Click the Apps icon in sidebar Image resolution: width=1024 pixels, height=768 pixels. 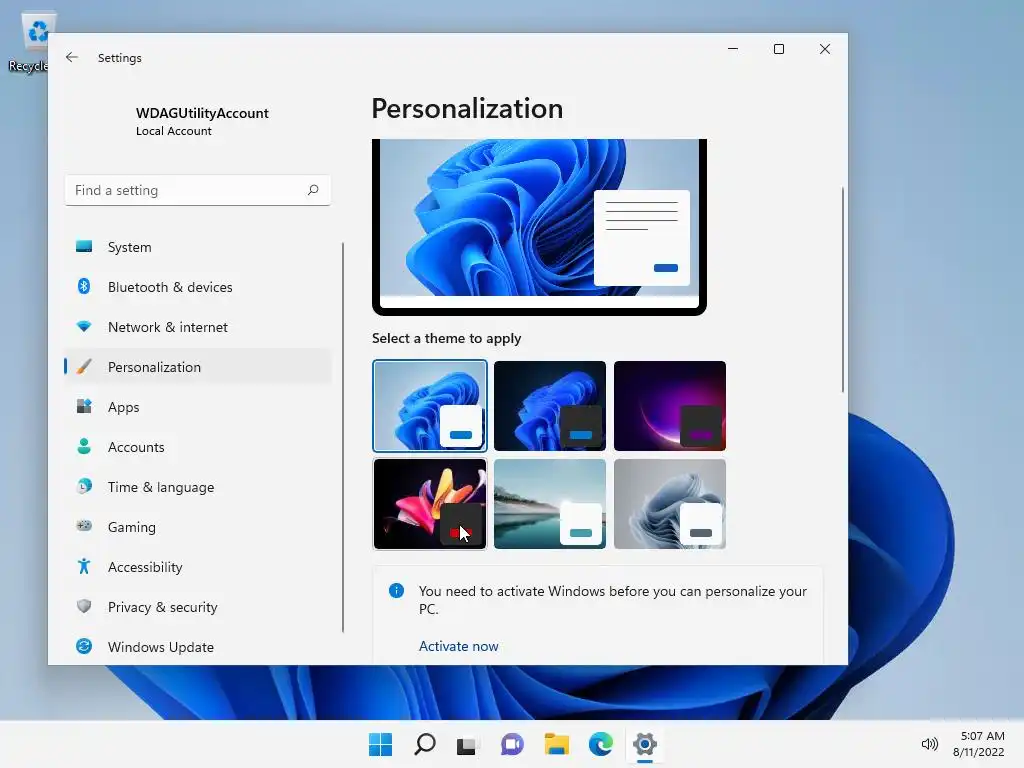pos(84,406)
